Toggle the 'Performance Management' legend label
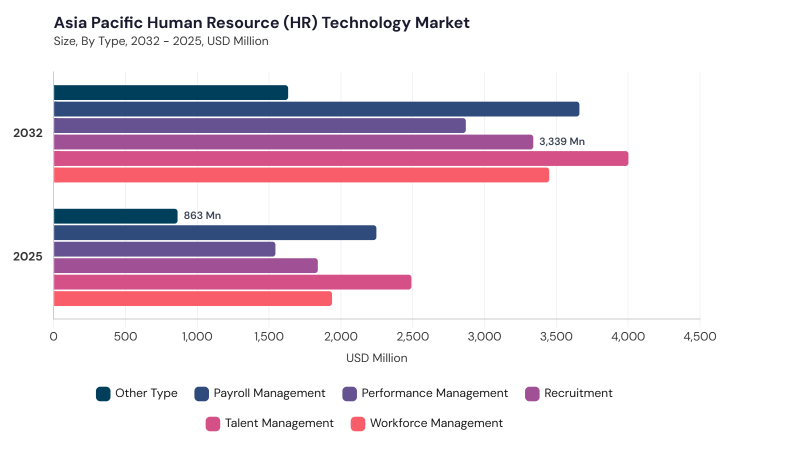The image size is (800, 450). (x=435, y=393)
